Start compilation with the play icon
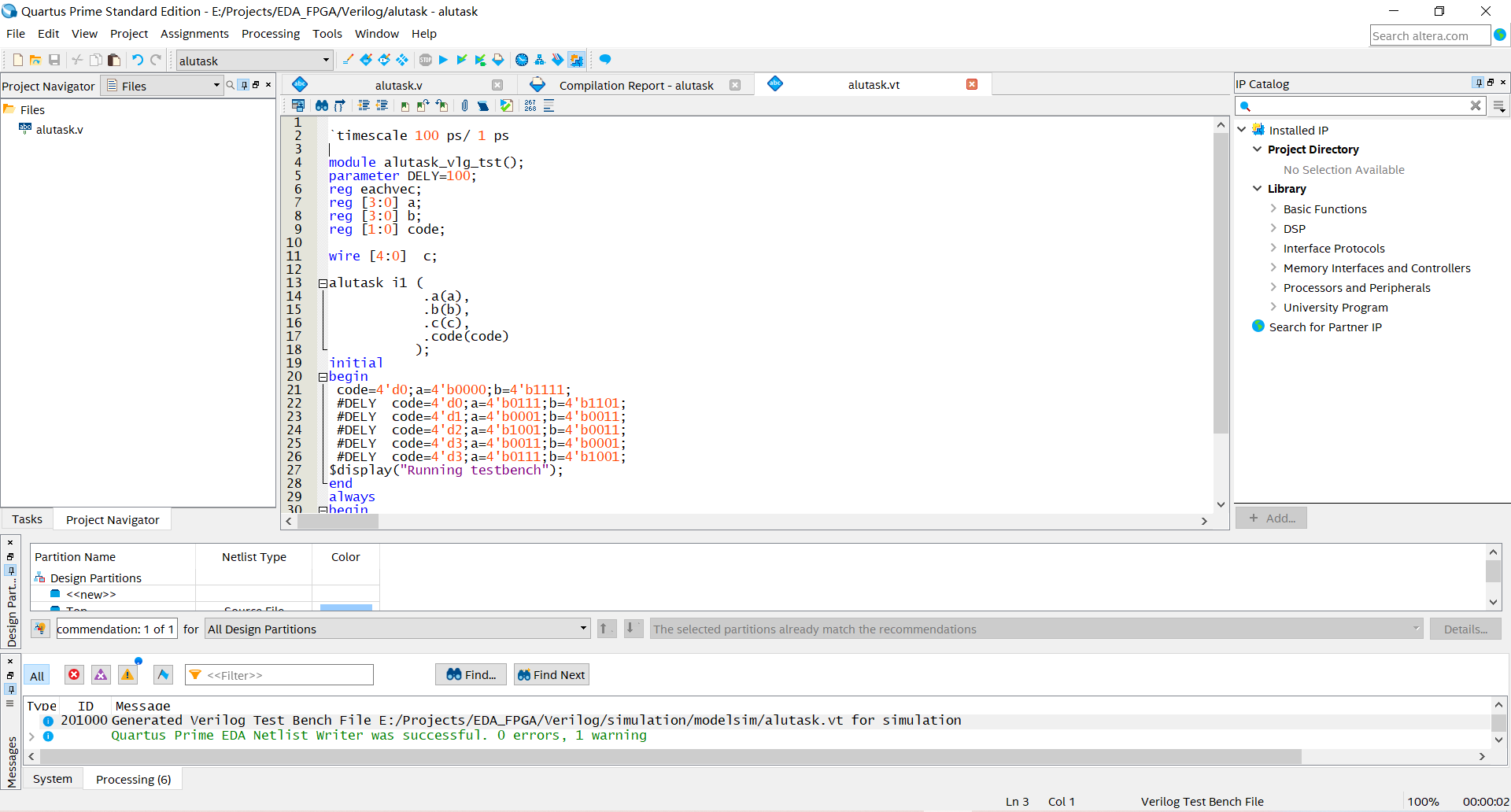This screenshot has width=1511, height=812. (x=443, y=59)
